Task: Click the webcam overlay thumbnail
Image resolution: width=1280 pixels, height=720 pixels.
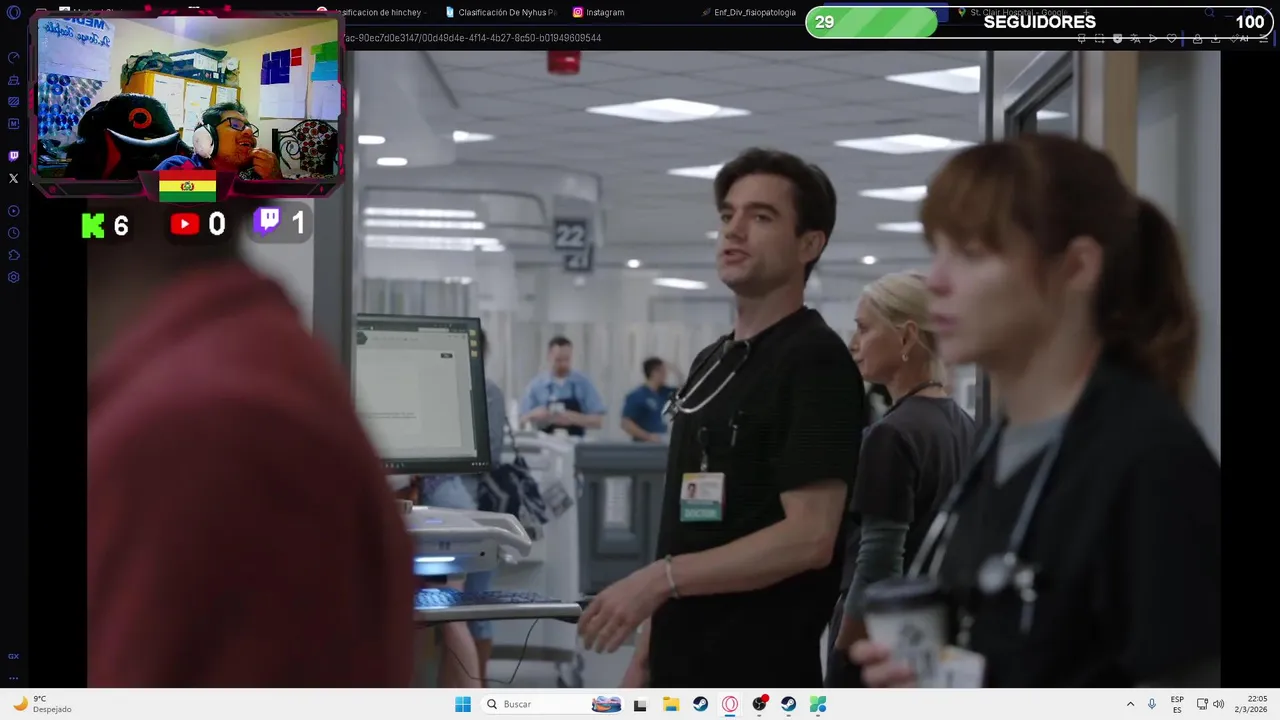Action: click(187, 97)
